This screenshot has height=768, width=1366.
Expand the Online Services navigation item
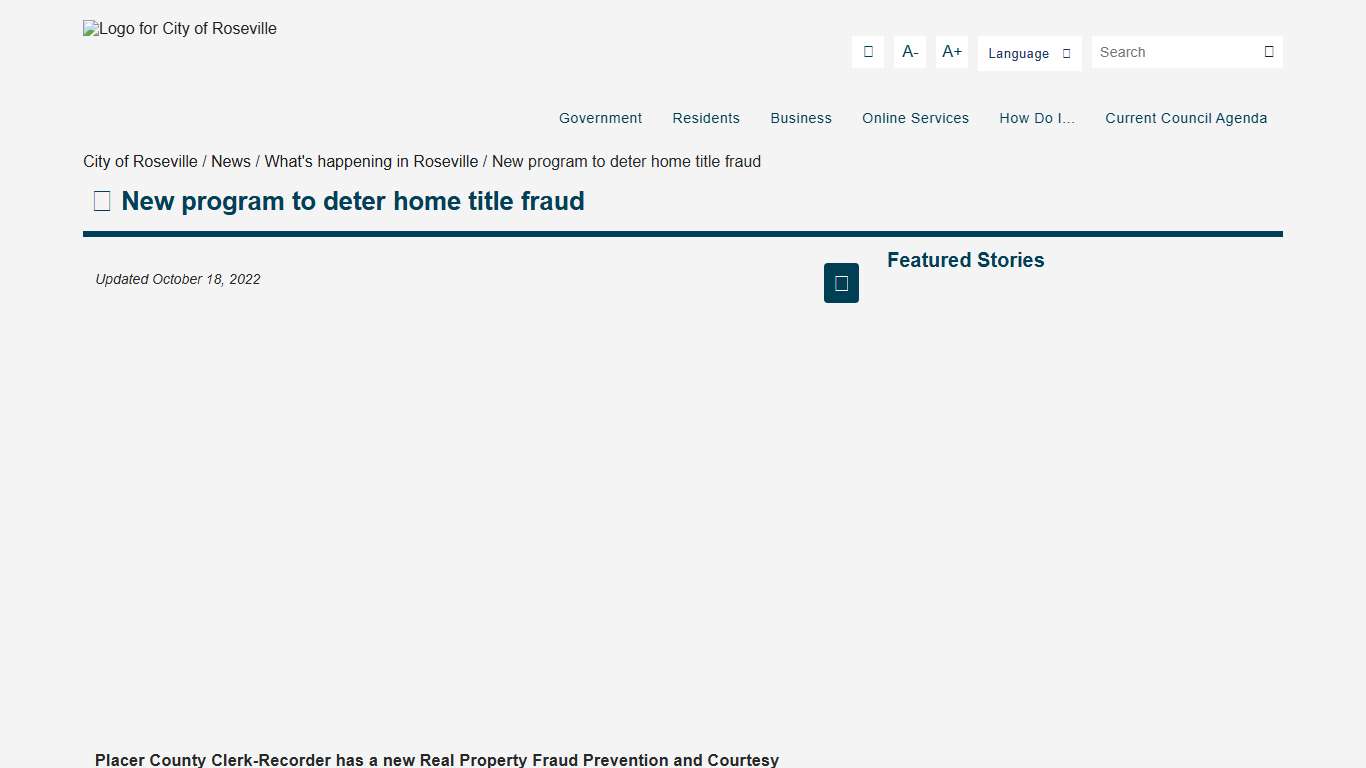pyautogui.click(x=915, y=118)
